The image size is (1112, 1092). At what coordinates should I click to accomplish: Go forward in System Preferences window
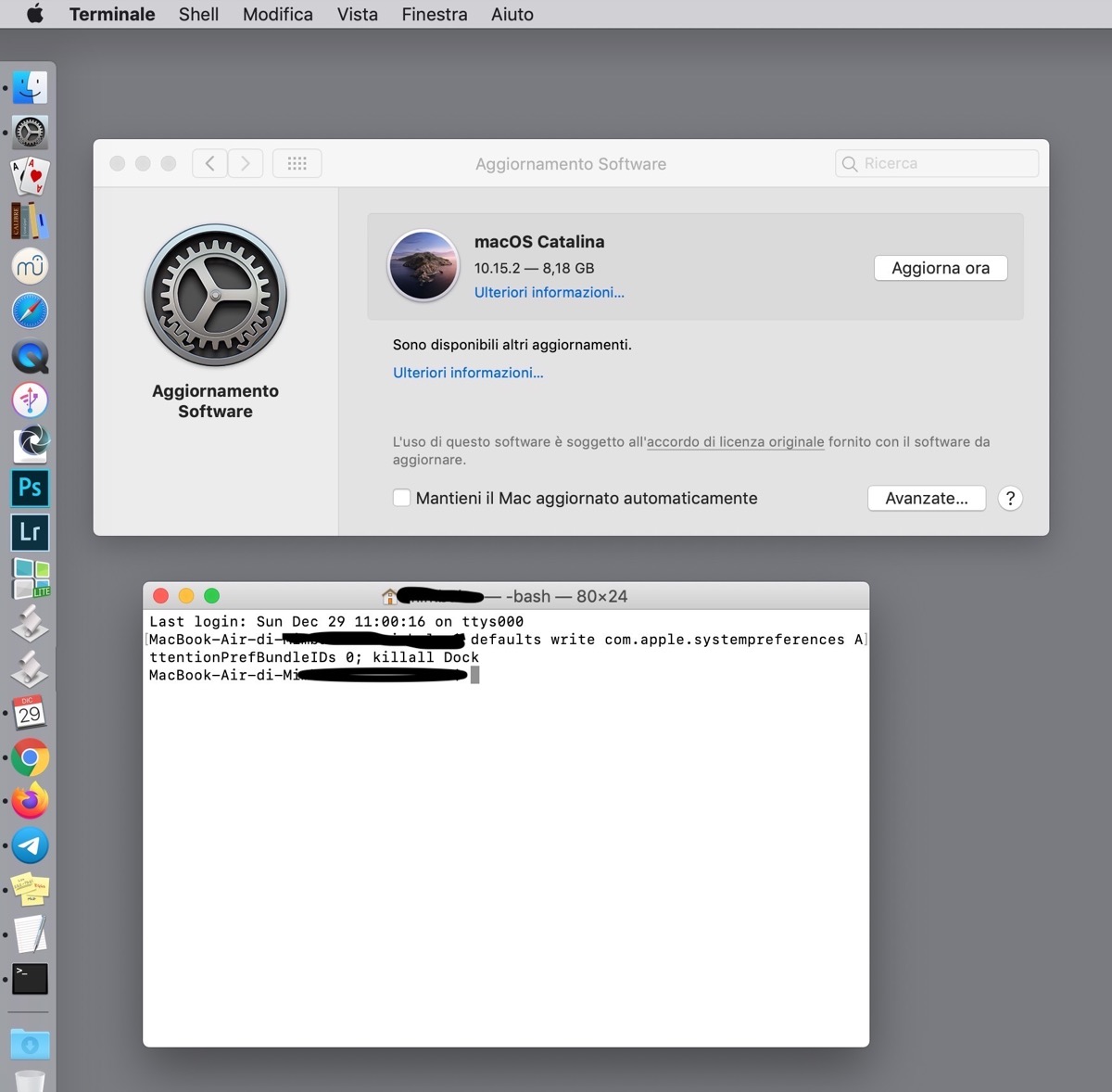point(246,163)
